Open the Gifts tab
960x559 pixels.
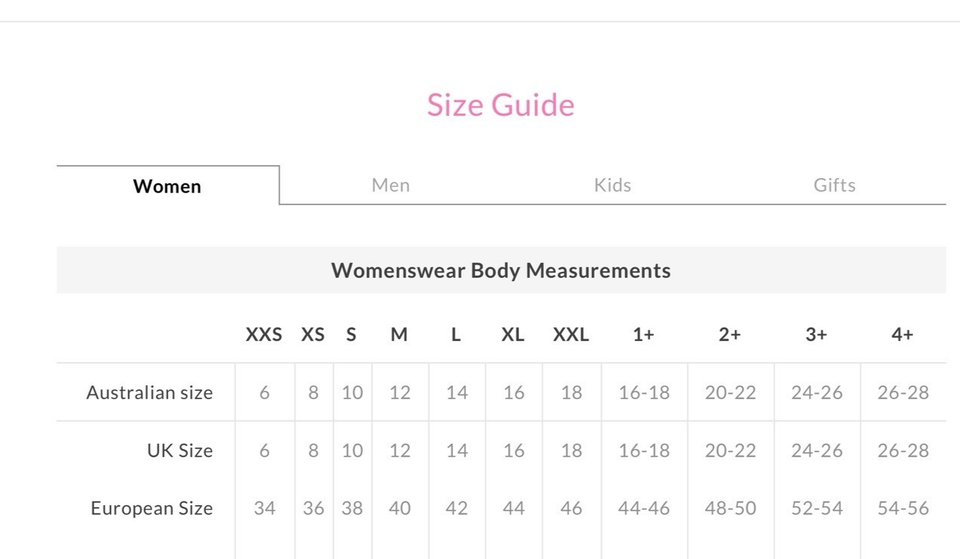point(834,185)
